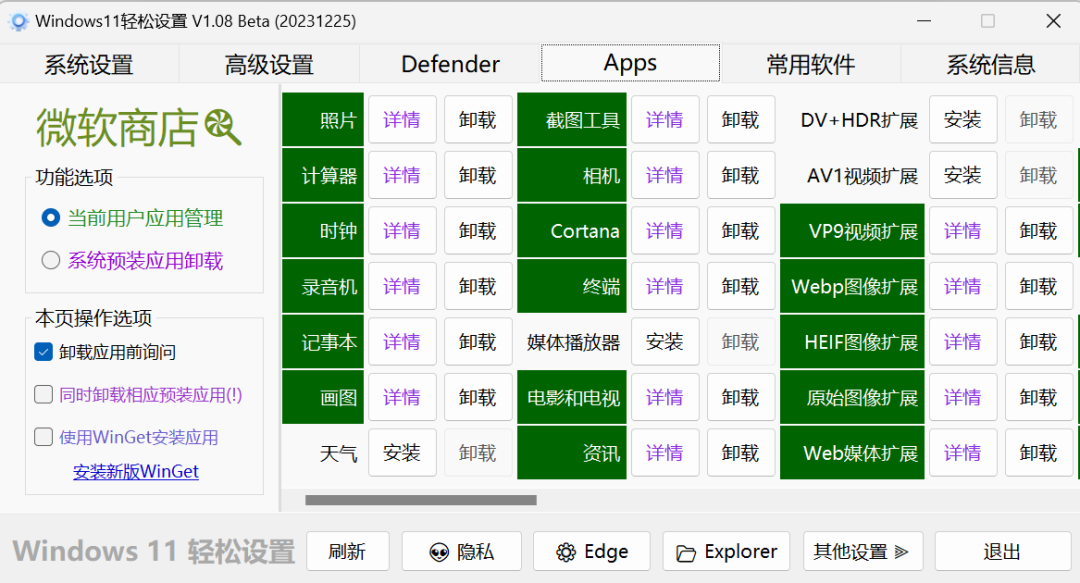Click the 截图工具 green app label
This screenshot has width=1080, height=583.
point(572,119)
